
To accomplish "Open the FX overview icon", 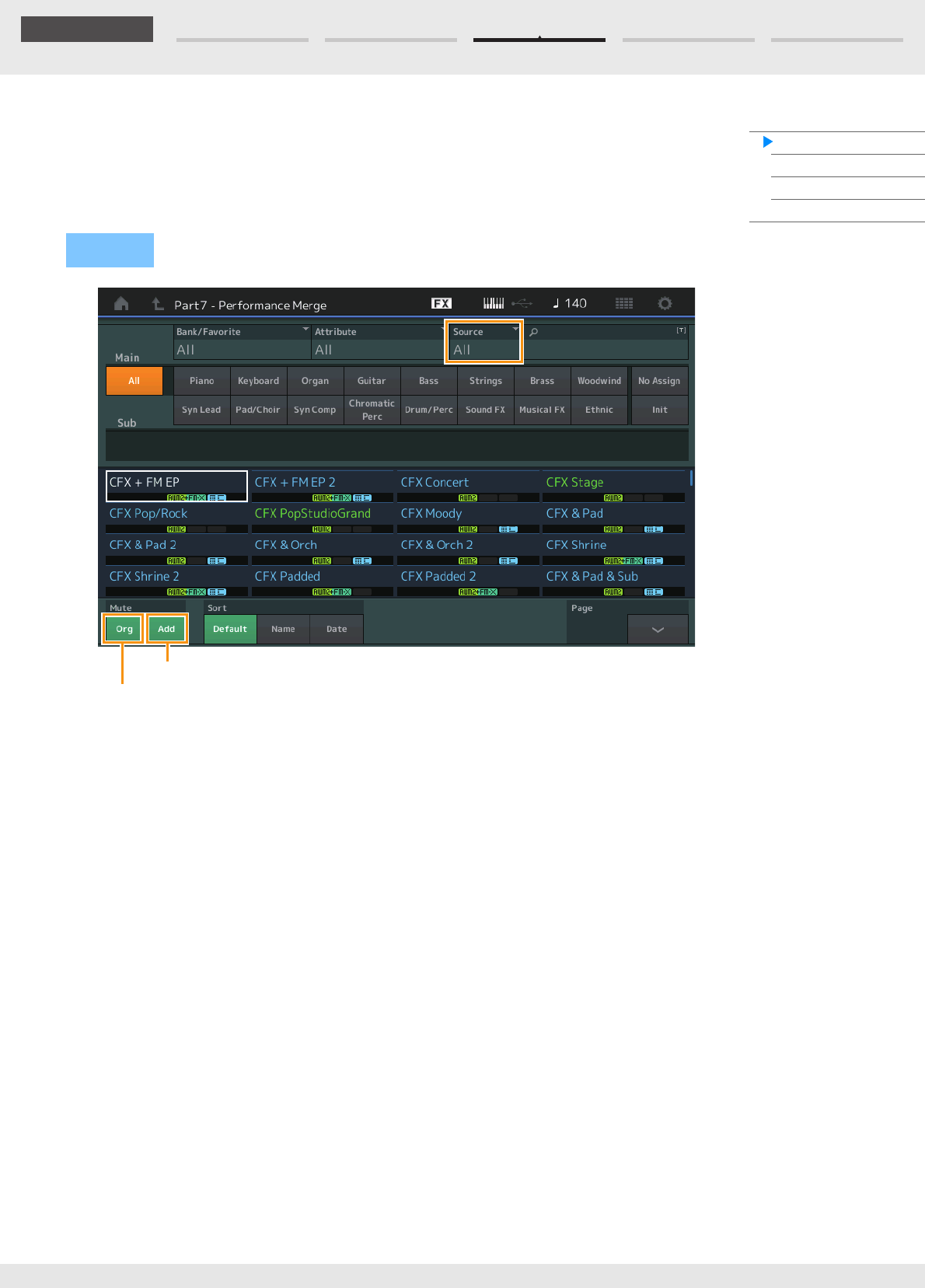I will [x=442, y=303].
